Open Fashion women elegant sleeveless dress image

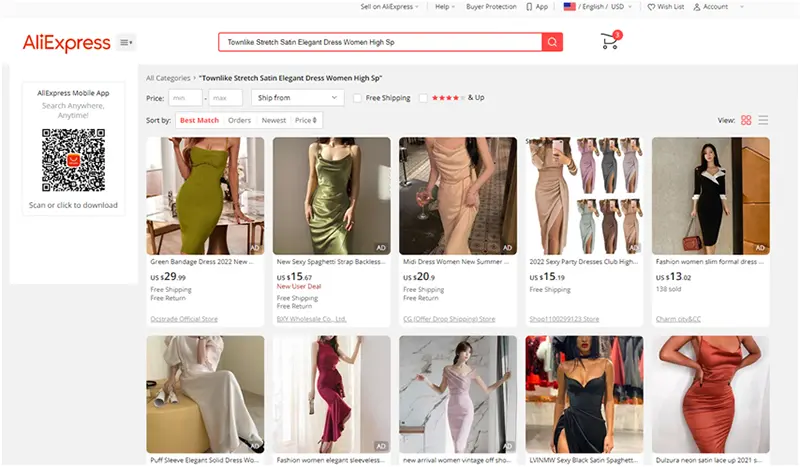tap(332, 394)
